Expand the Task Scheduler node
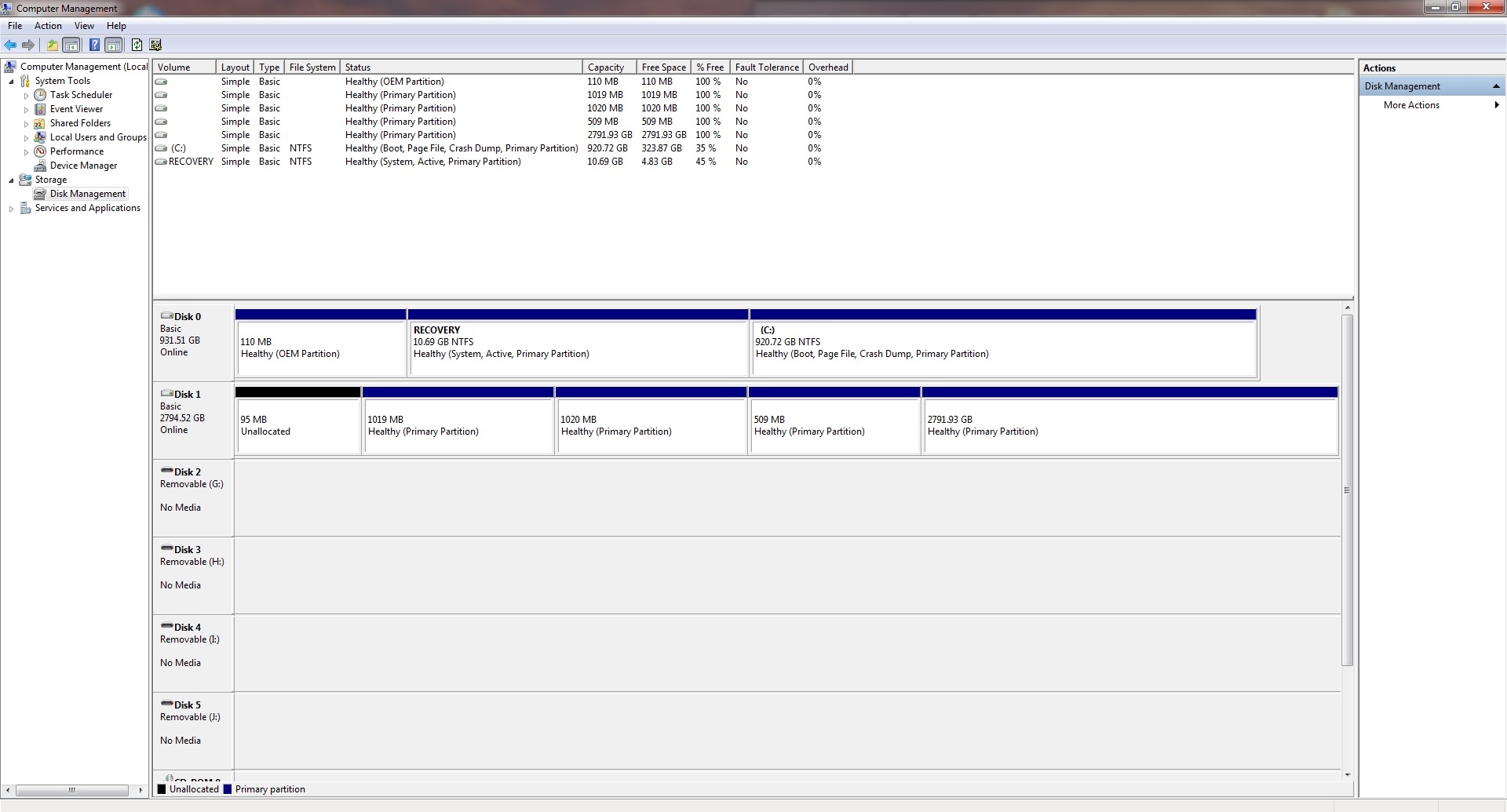Viewport: 1507px width, 812px height. click(x=26, y=96)
